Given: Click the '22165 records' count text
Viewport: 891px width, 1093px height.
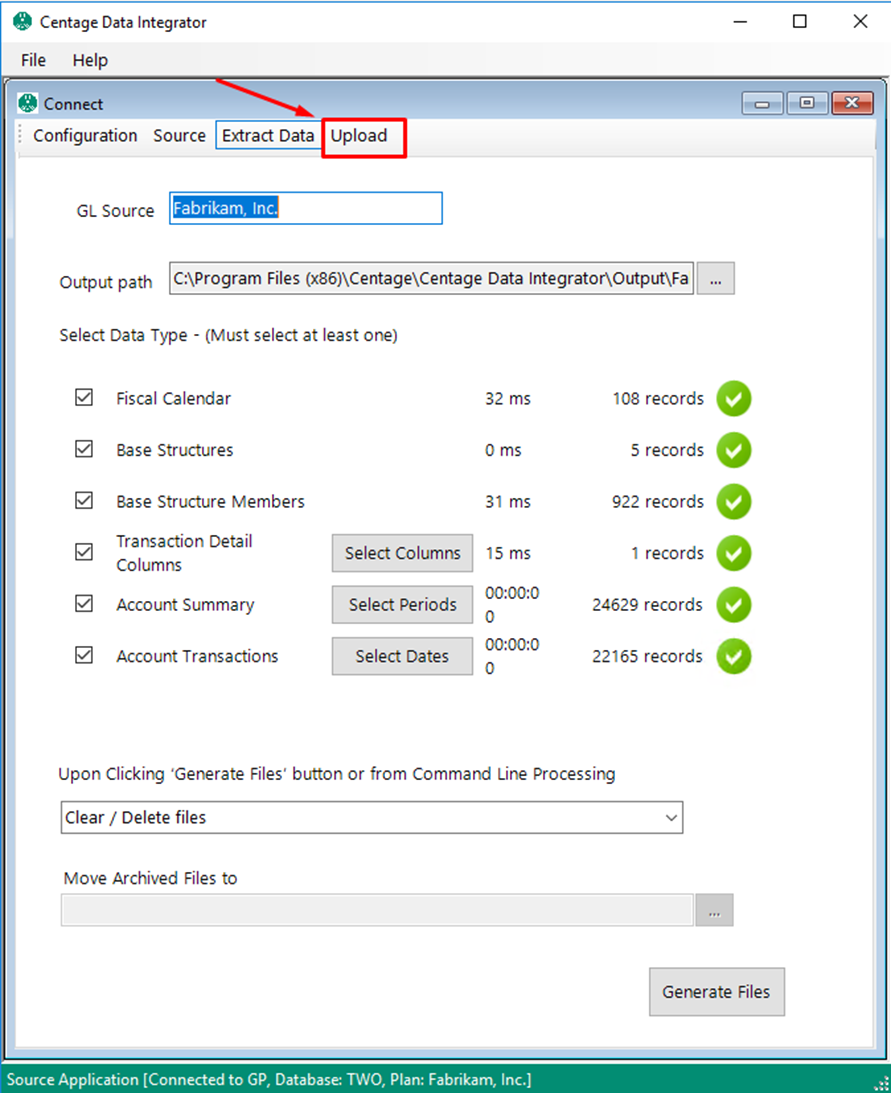Looking at the screenshot, I should (647, 657).
